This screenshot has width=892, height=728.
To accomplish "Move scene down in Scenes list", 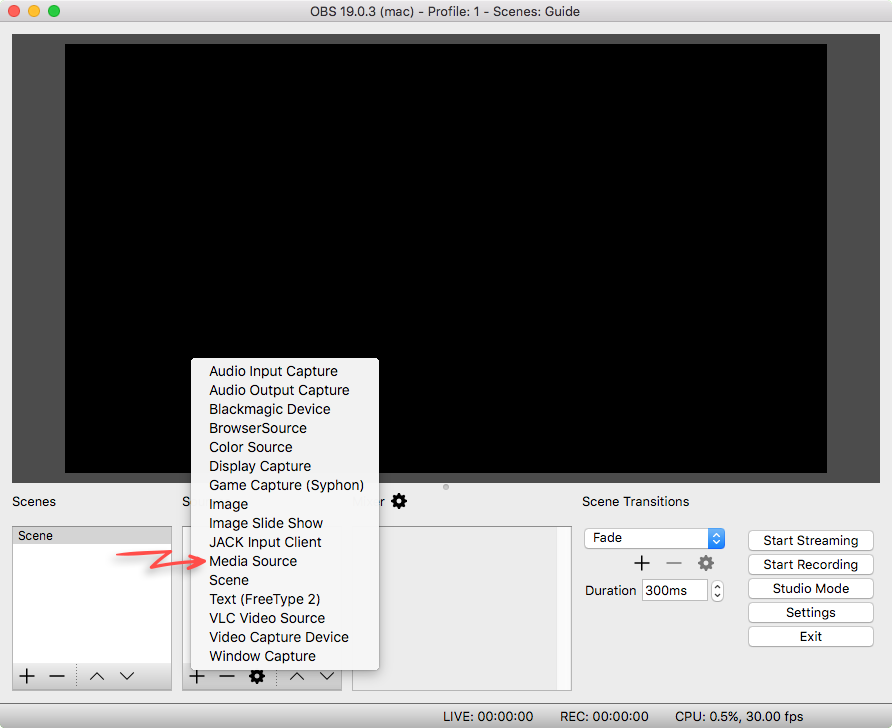I will point(127,676).
